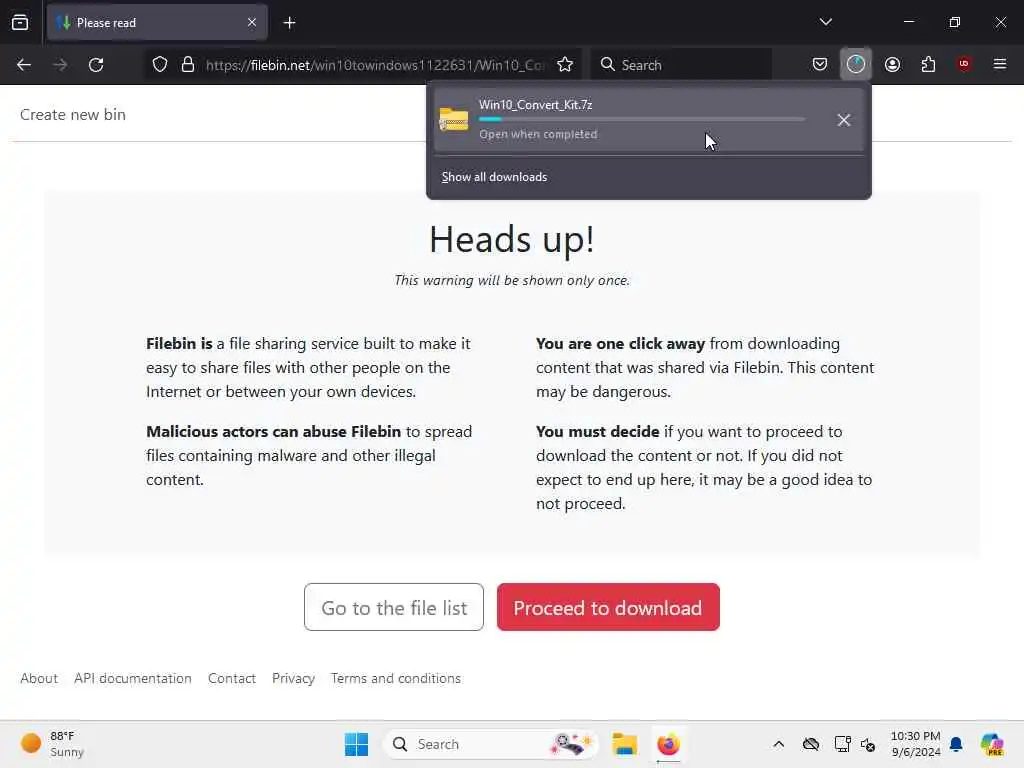Click the Firefox taskbar icon
Viewport: 1024px width, 768px height.
tap(668, 744)
